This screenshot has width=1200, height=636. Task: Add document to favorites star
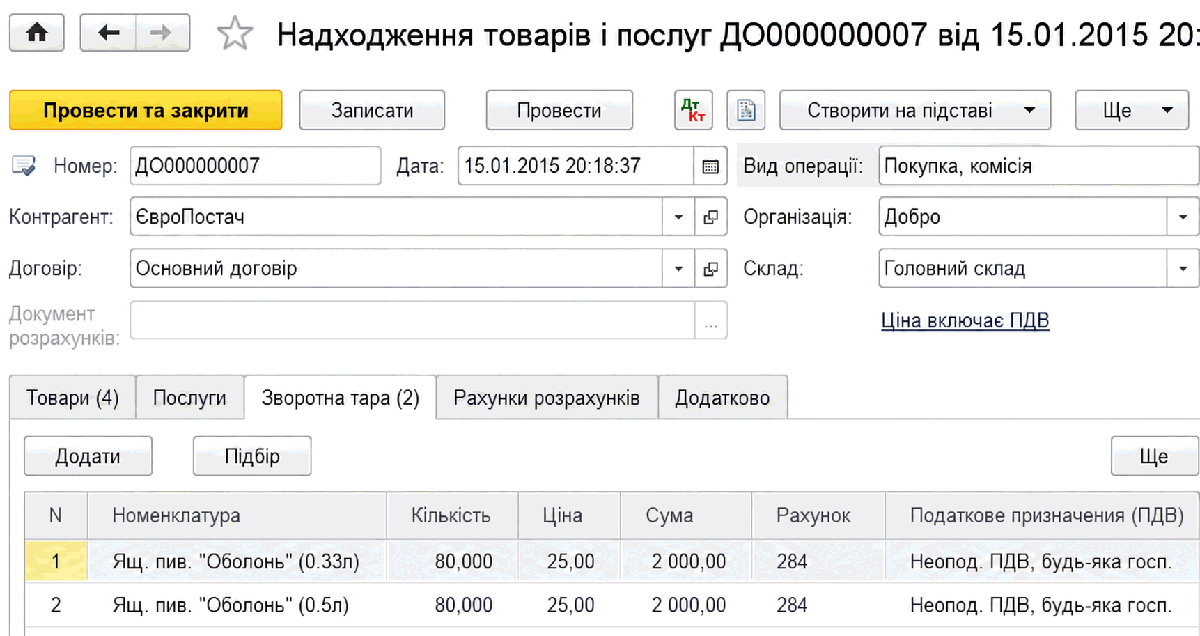[x=235, y=34]
